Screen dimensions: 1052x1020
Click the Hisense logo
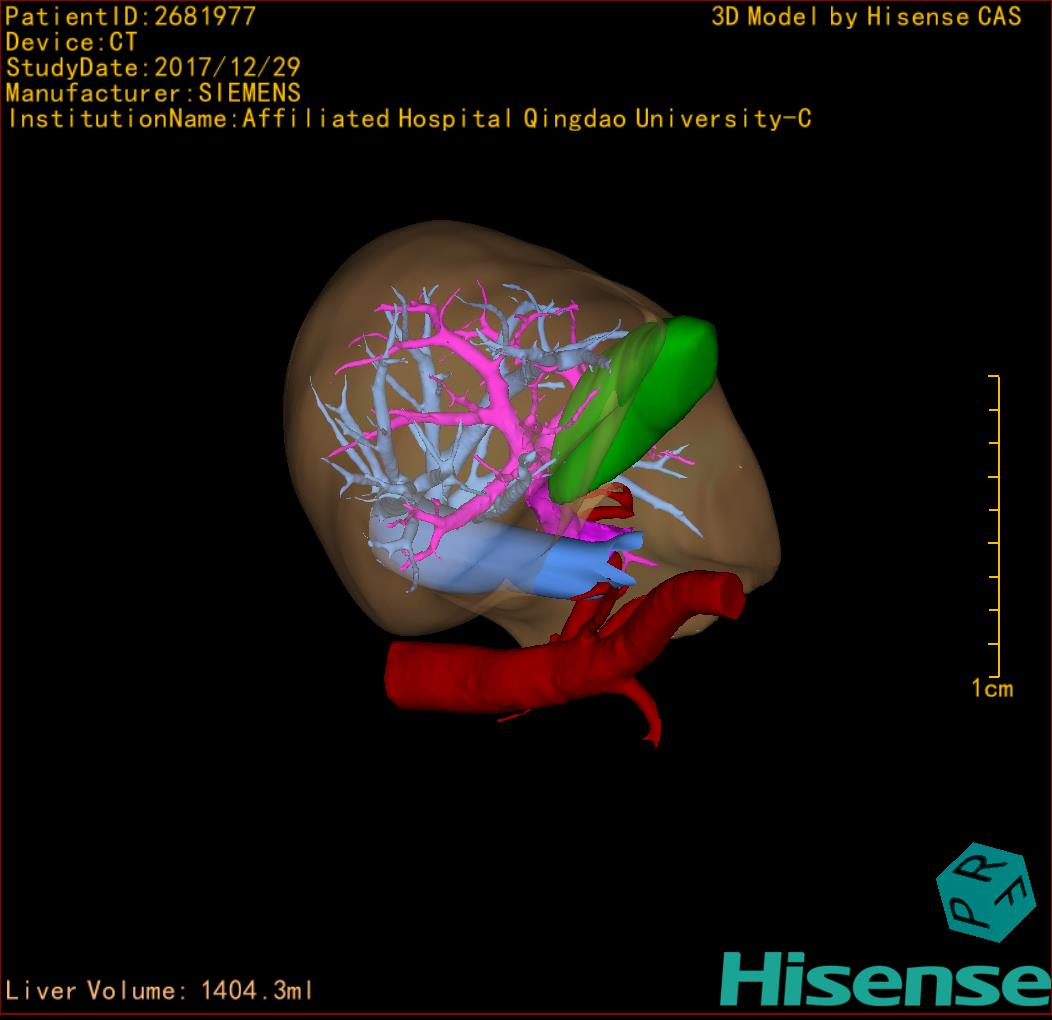click(886, 979)
